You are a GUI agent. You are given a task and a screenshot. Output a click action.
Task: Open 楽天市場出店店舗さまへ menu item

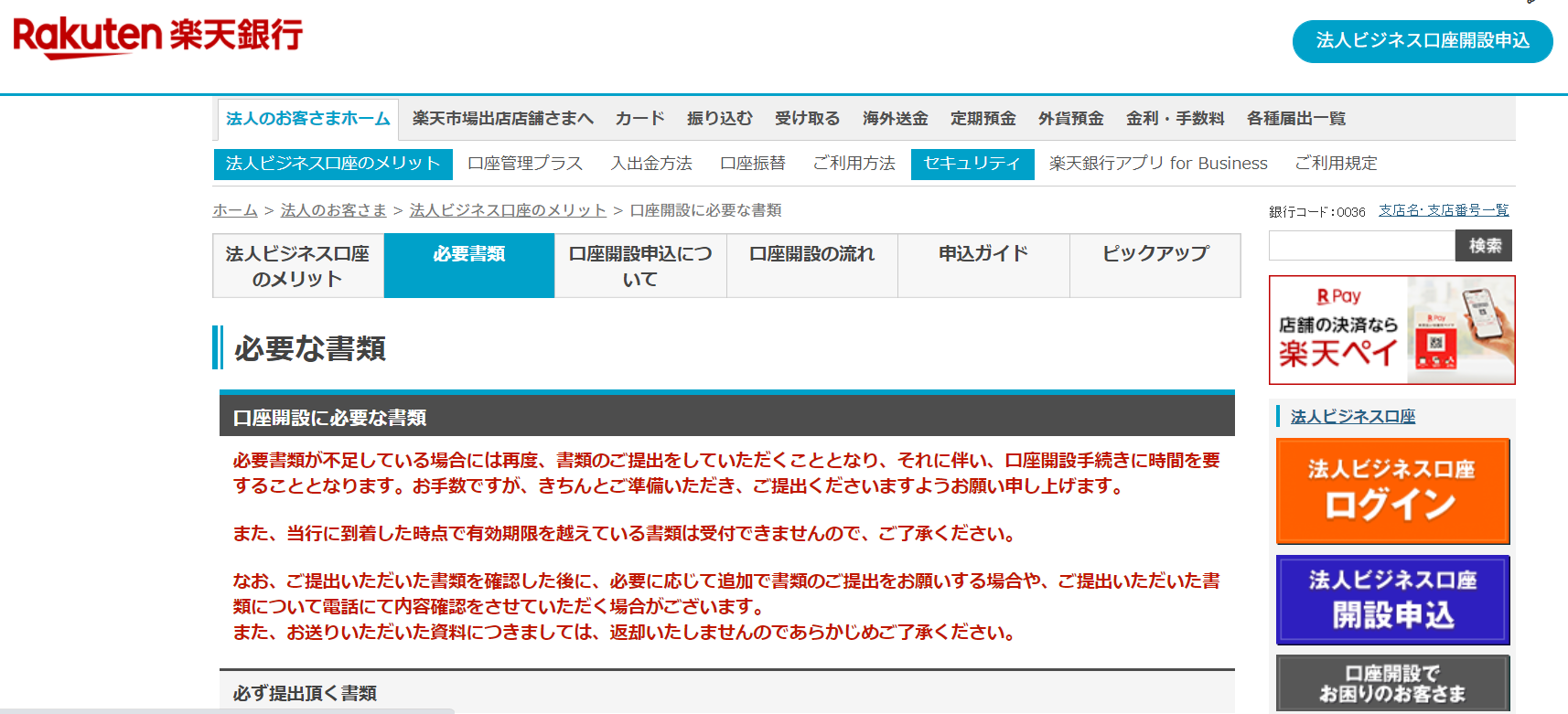(x=502, y=119)
